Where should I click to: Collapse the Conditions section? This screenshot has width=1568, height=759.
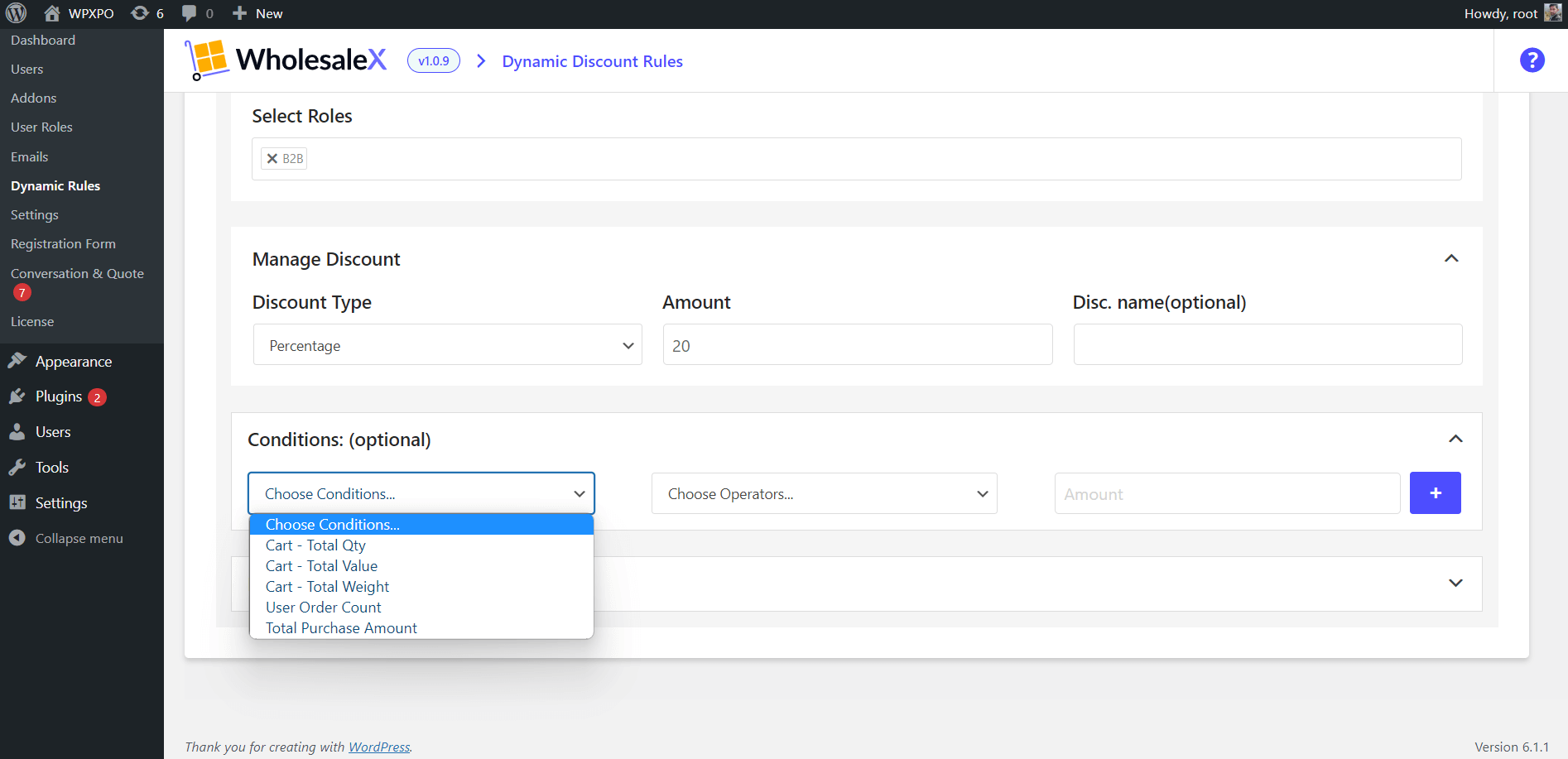click(x=1455, y=439)
